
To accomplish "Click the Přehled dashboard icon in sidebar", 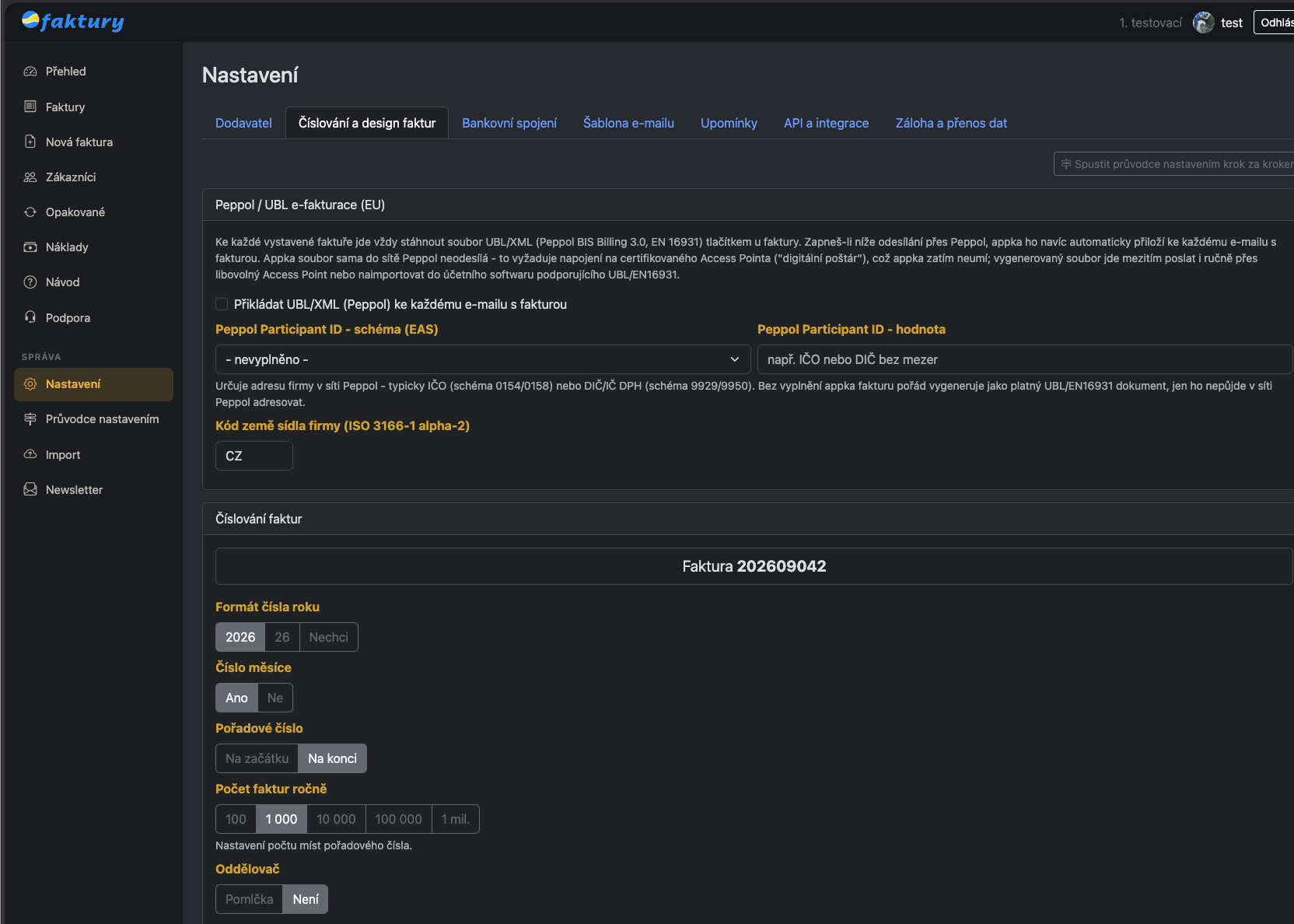I will (x=30, y=72).
